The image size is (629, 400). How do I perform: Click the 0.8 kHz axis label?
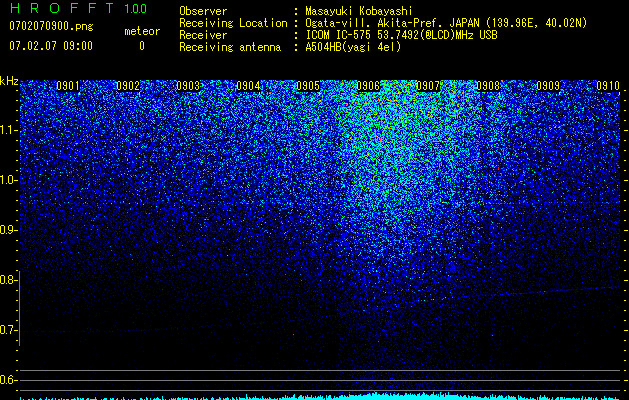tap(8, 280)
